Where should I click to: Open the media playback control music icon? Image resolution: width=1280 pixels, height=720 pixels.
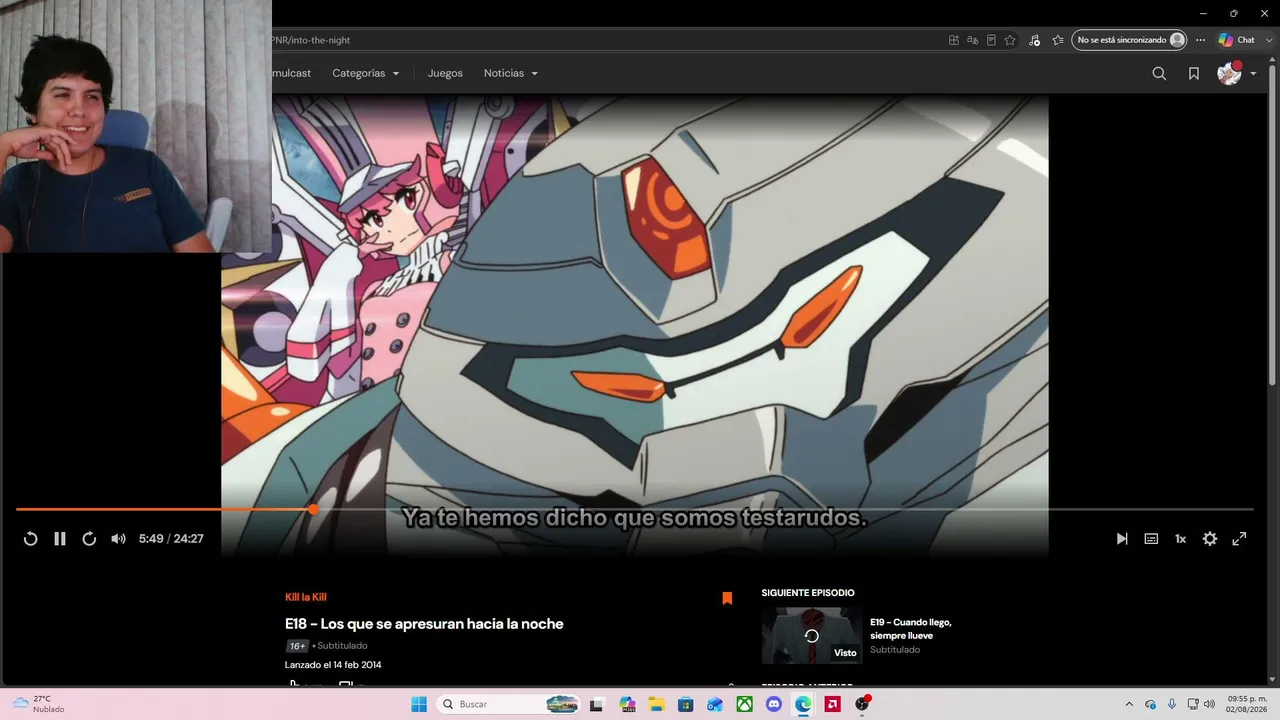click(1034, 40)
